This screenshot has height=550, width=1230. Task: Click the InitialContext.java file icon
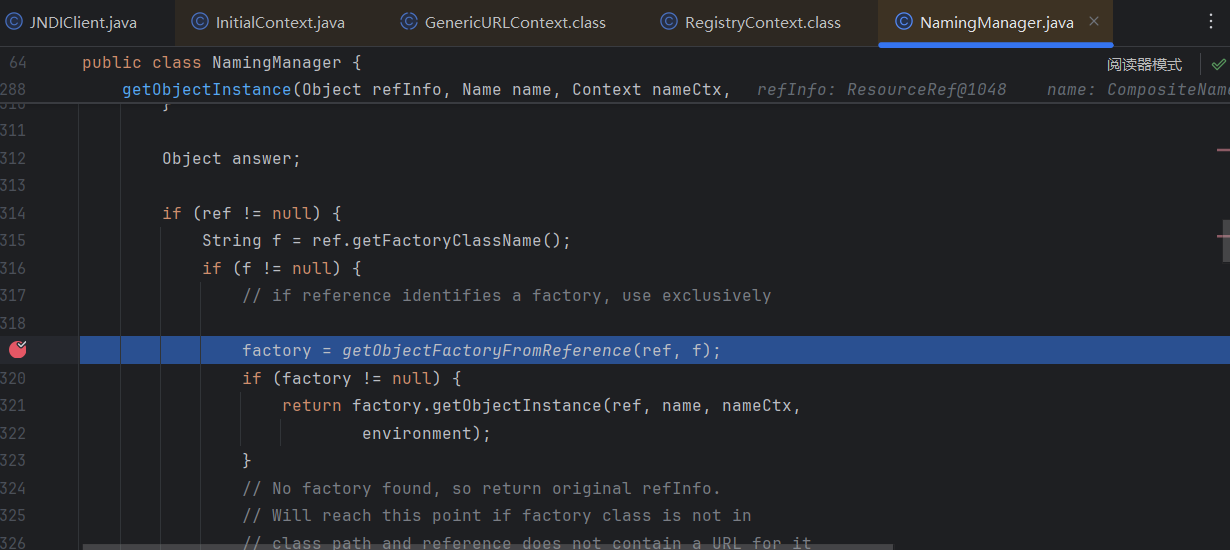click(200, 22)
